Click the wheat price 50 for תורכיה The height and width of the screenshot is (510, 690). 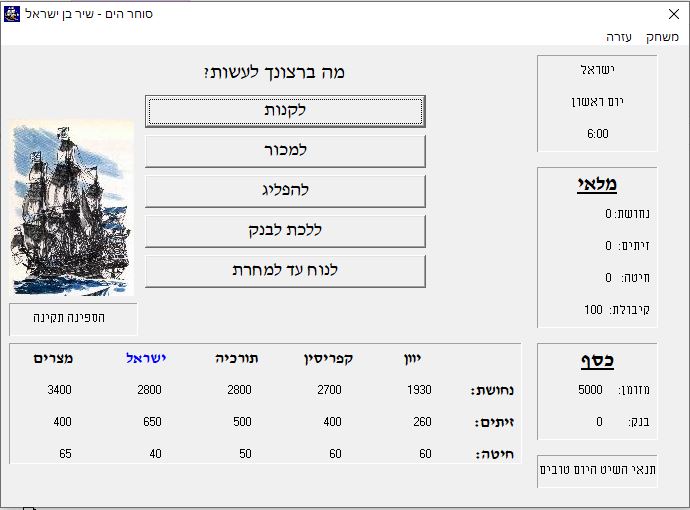246,454
